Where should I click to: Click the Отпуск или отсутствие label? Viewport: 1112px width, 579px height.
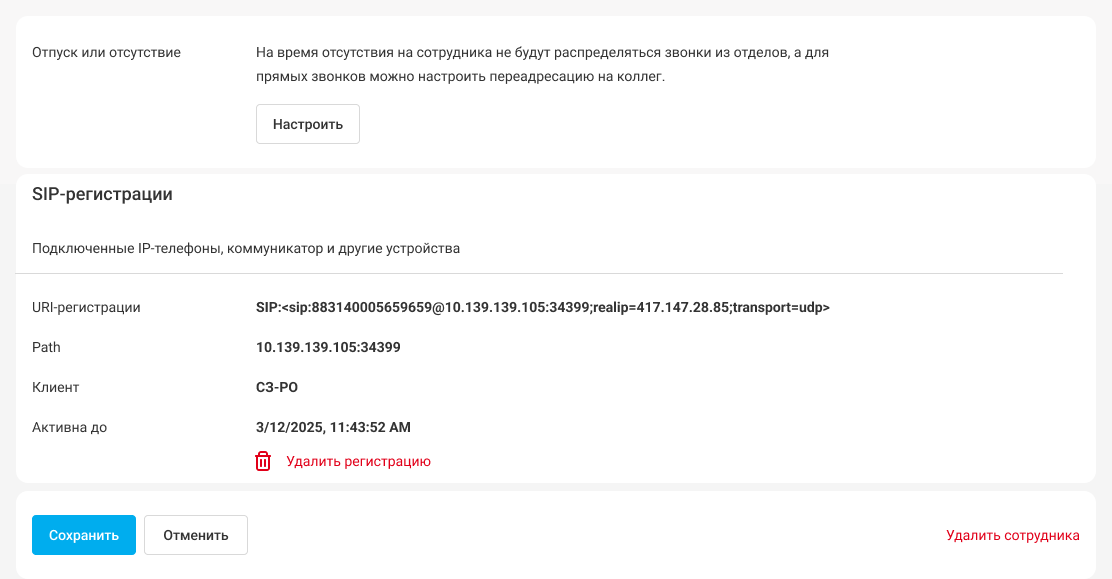coord(106,53)
